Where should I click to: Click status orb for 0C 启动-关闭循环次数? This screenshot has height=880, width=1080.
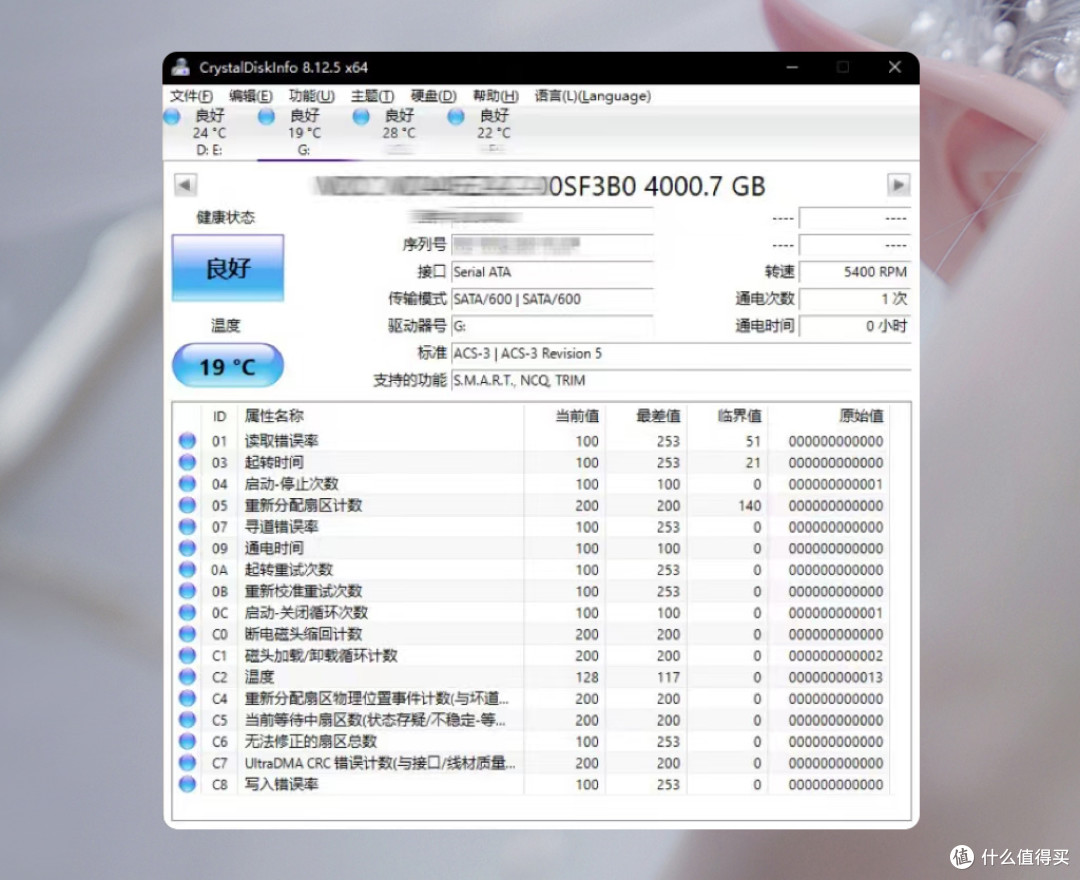click(x=187, y=612)
